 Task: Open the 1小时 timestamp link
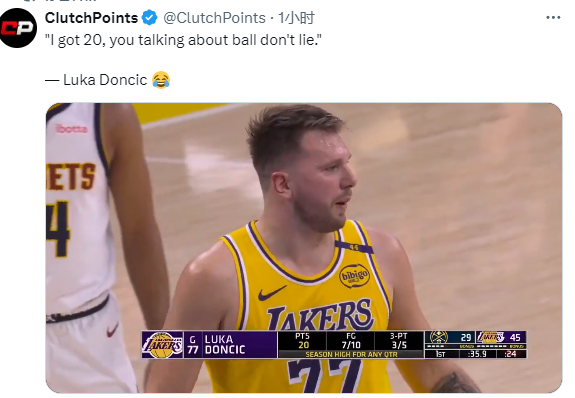click(x=296, y=18)
